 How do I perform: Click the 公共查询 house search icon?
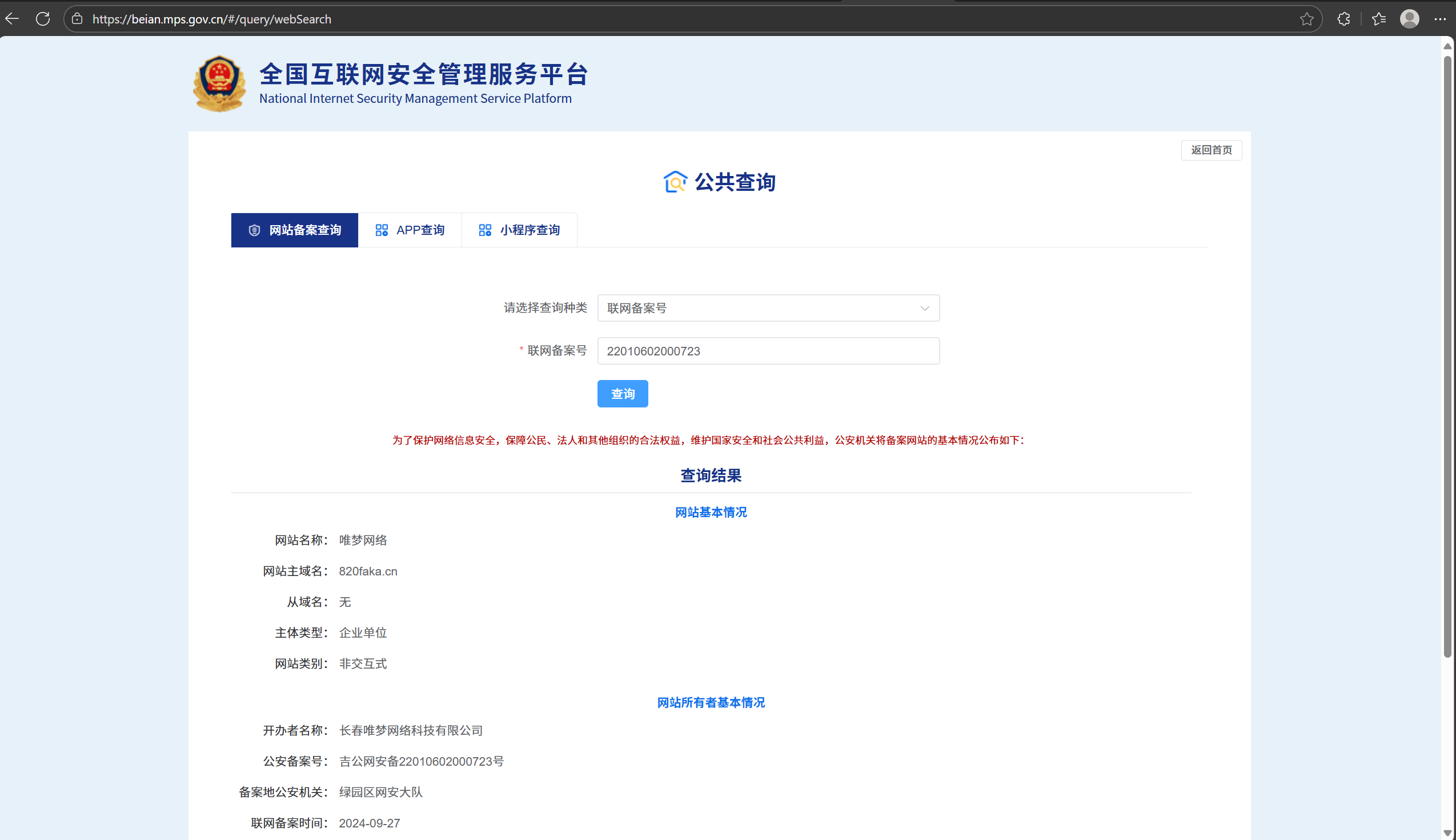click(675, 182)
